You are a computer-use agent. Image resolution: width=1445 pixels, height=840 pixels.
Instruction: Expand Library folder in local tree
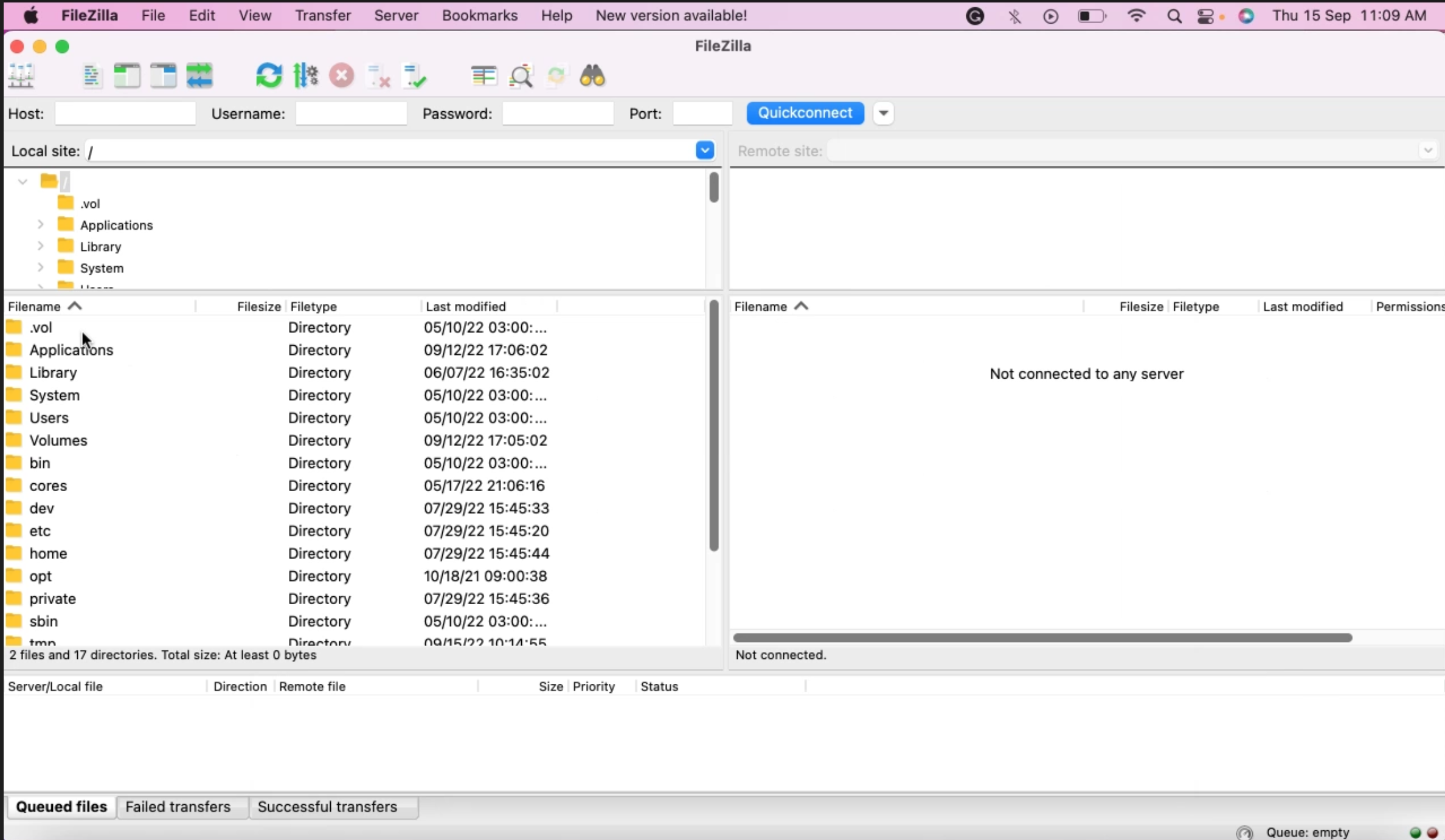click(40, 246)
